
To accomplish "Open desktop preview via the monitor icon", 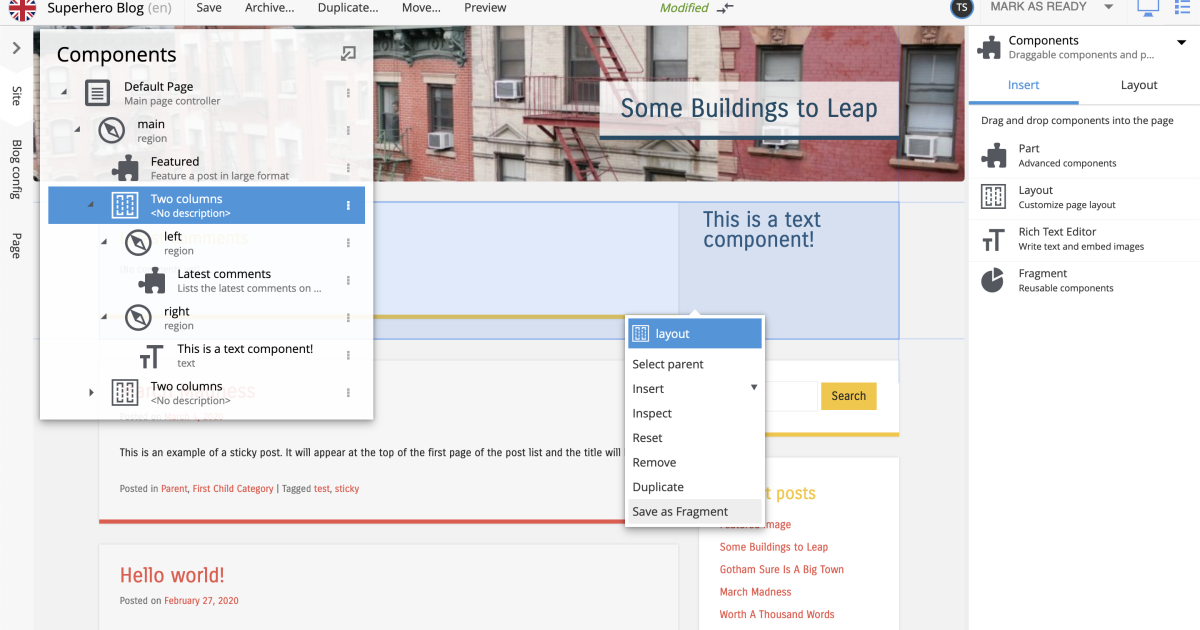I will coord(1147,8).
